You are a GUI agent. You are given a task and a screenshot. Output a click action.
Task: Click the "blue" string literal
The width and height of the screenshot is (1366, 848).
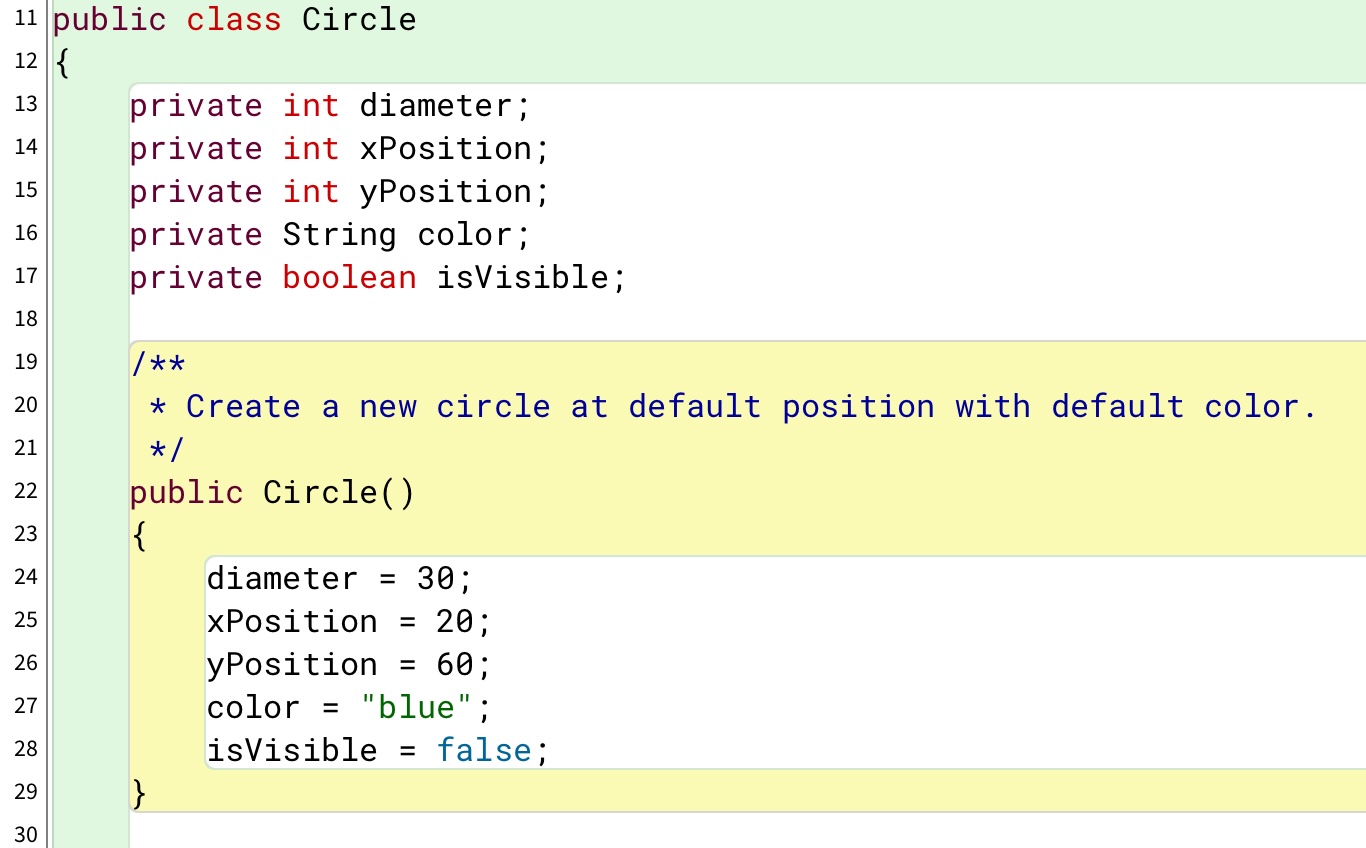(415, 708)
